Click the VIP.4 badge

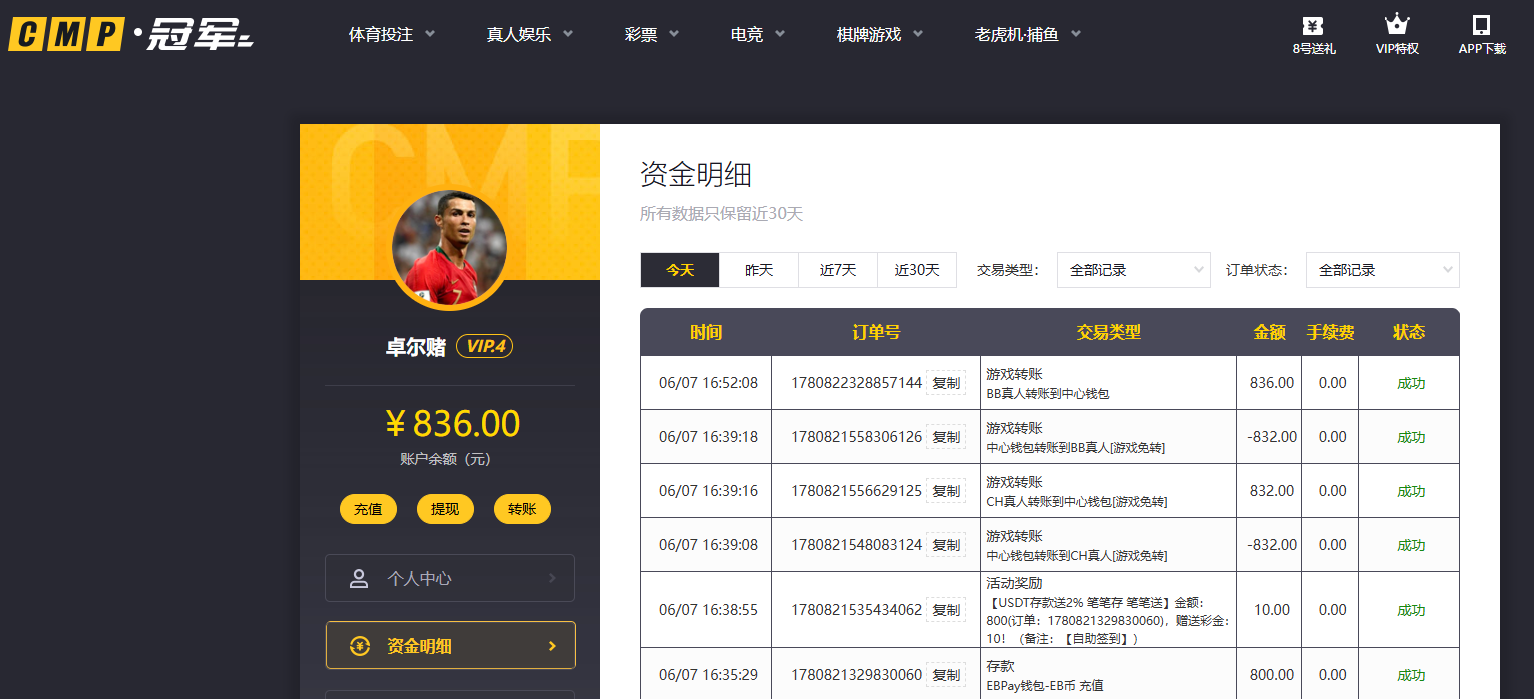pyautogui.click(x=485, y=346)
